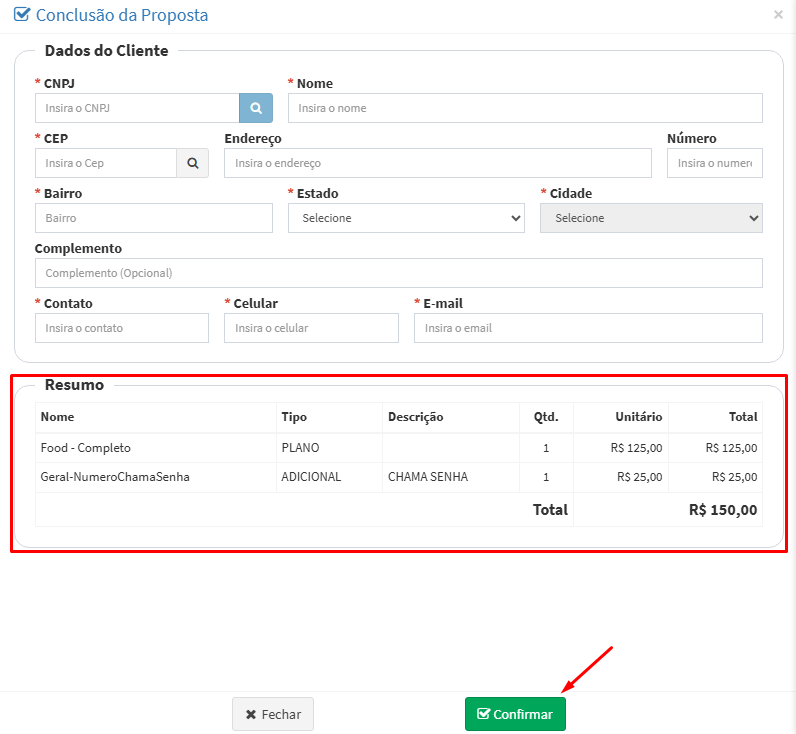Click into the Nome text field
The height and width of the screenshot is (734, 796).
click(x=525, y=108)
